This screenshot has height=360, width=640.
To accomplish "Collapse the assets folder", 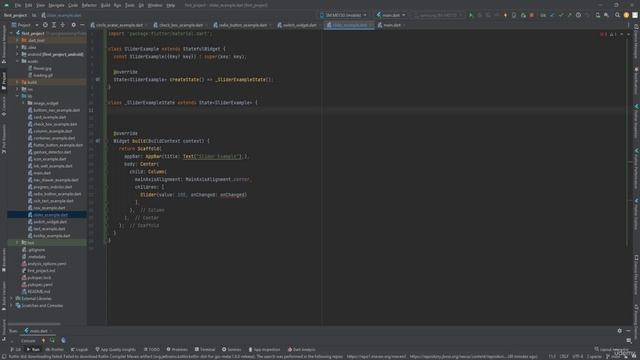I will coord(17,61).
